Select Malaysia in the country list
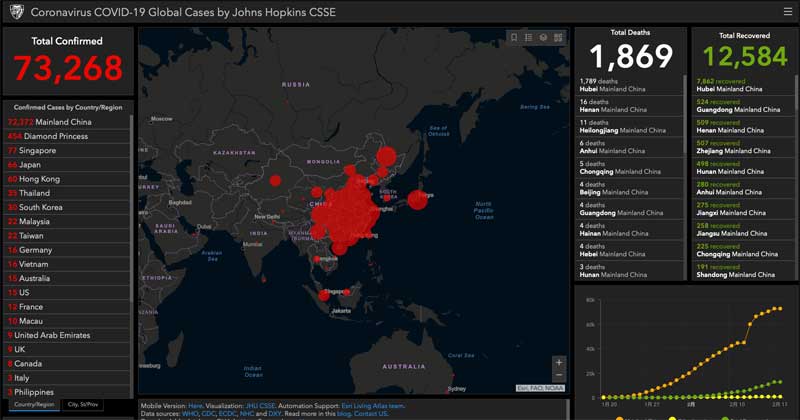This screenshot has height=420, width=800. [67, 221]
